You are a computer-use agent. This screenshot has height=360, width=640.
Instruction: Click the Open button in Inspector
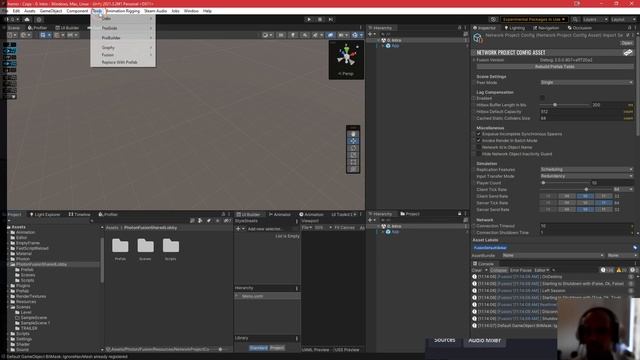pyautogui.click(x=627, y=43)
